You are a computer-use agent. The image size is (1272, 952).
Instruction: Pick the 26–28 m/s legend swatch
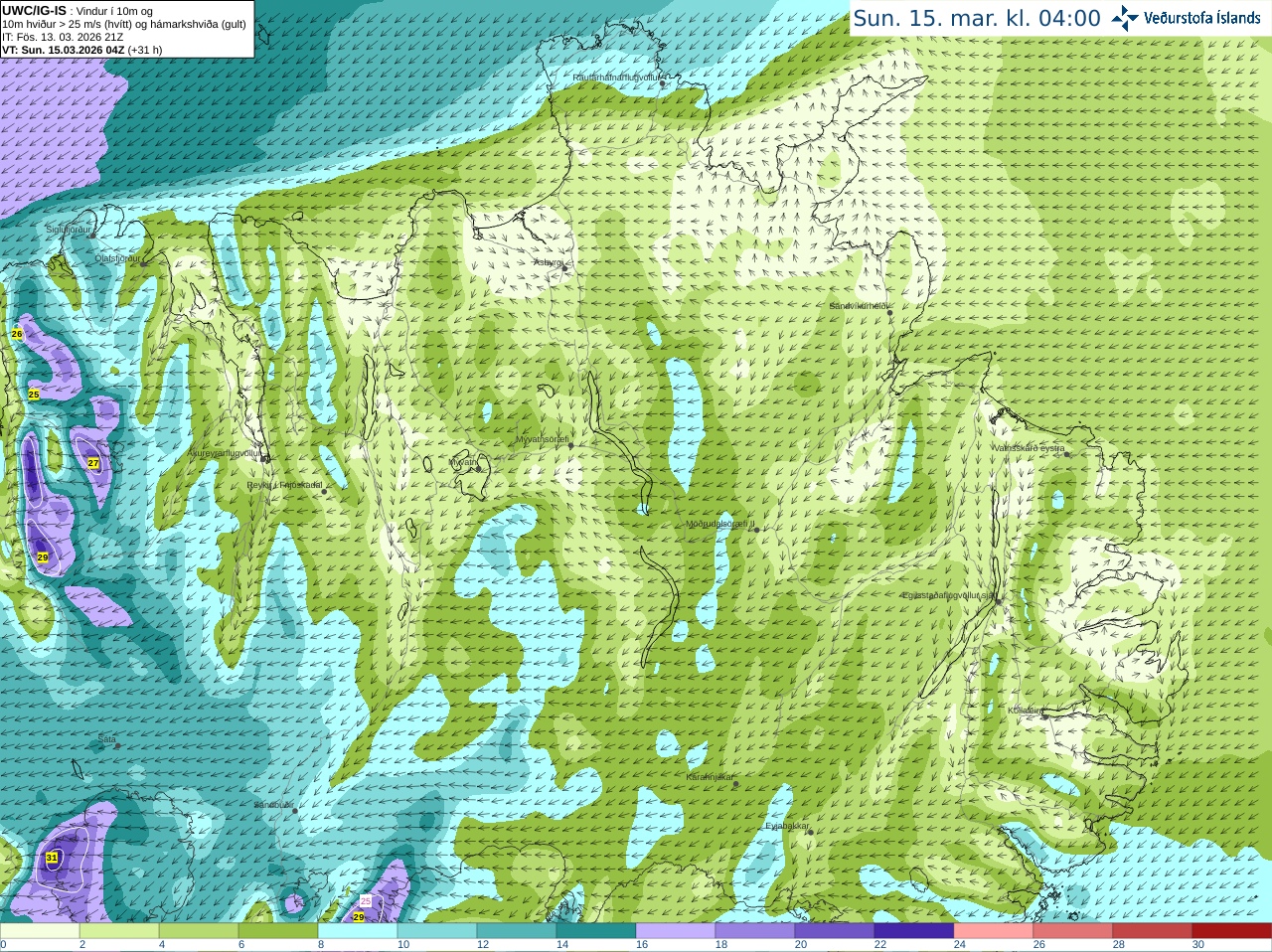(x=1073, y=931)
